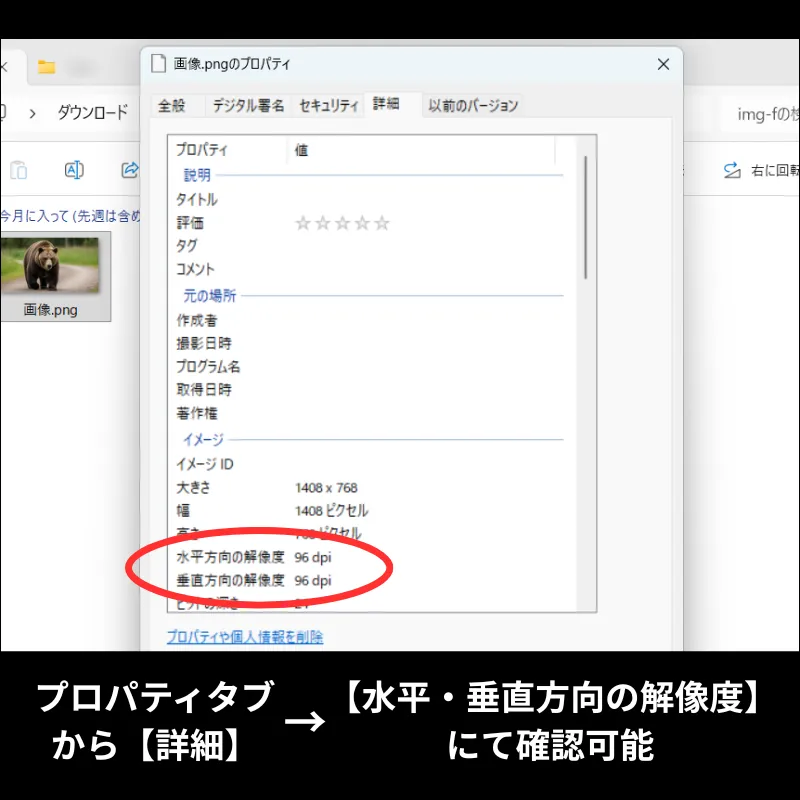Switch to the 全般 tab

[173, 106]
